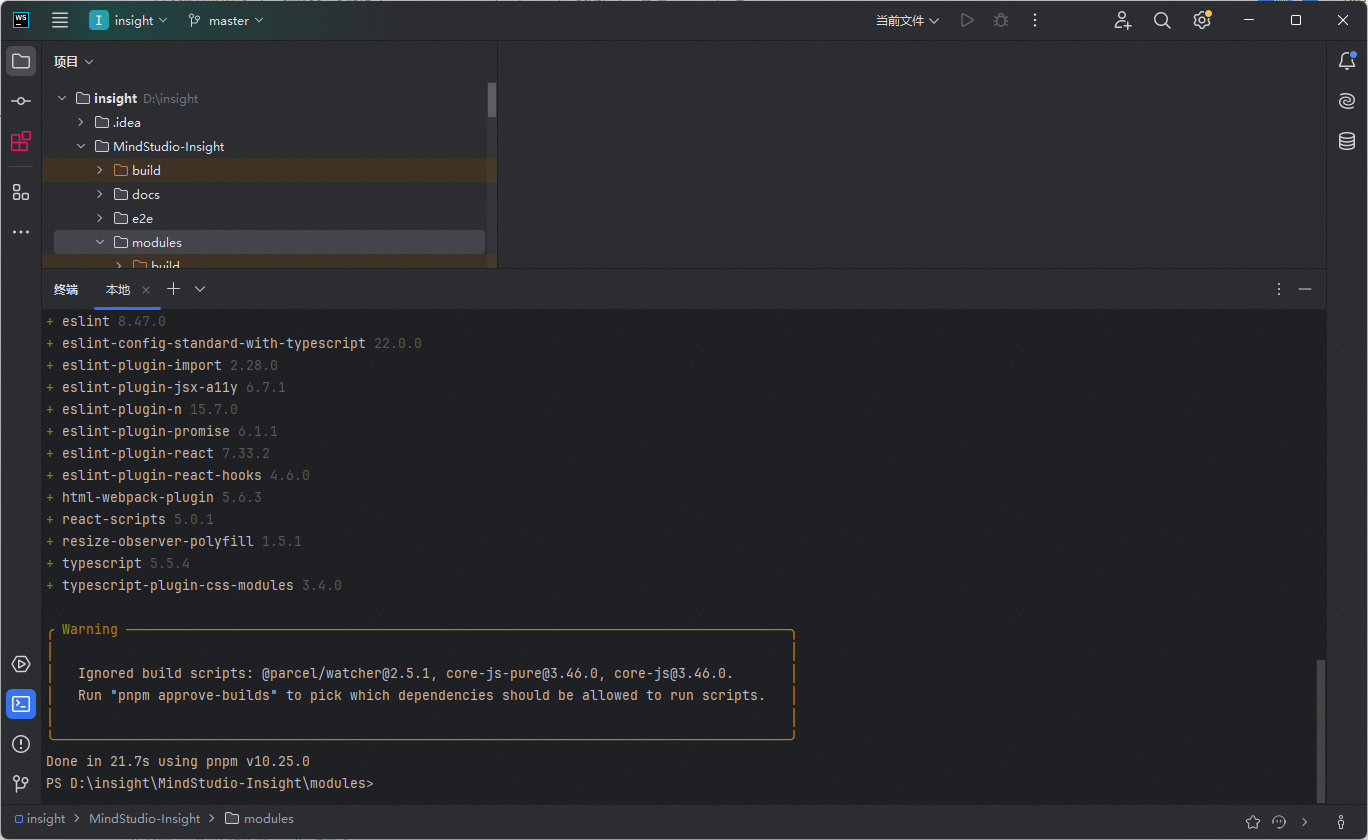Select the MindStudio-Insight folder row
The image size is (1368, 840).
269,146
